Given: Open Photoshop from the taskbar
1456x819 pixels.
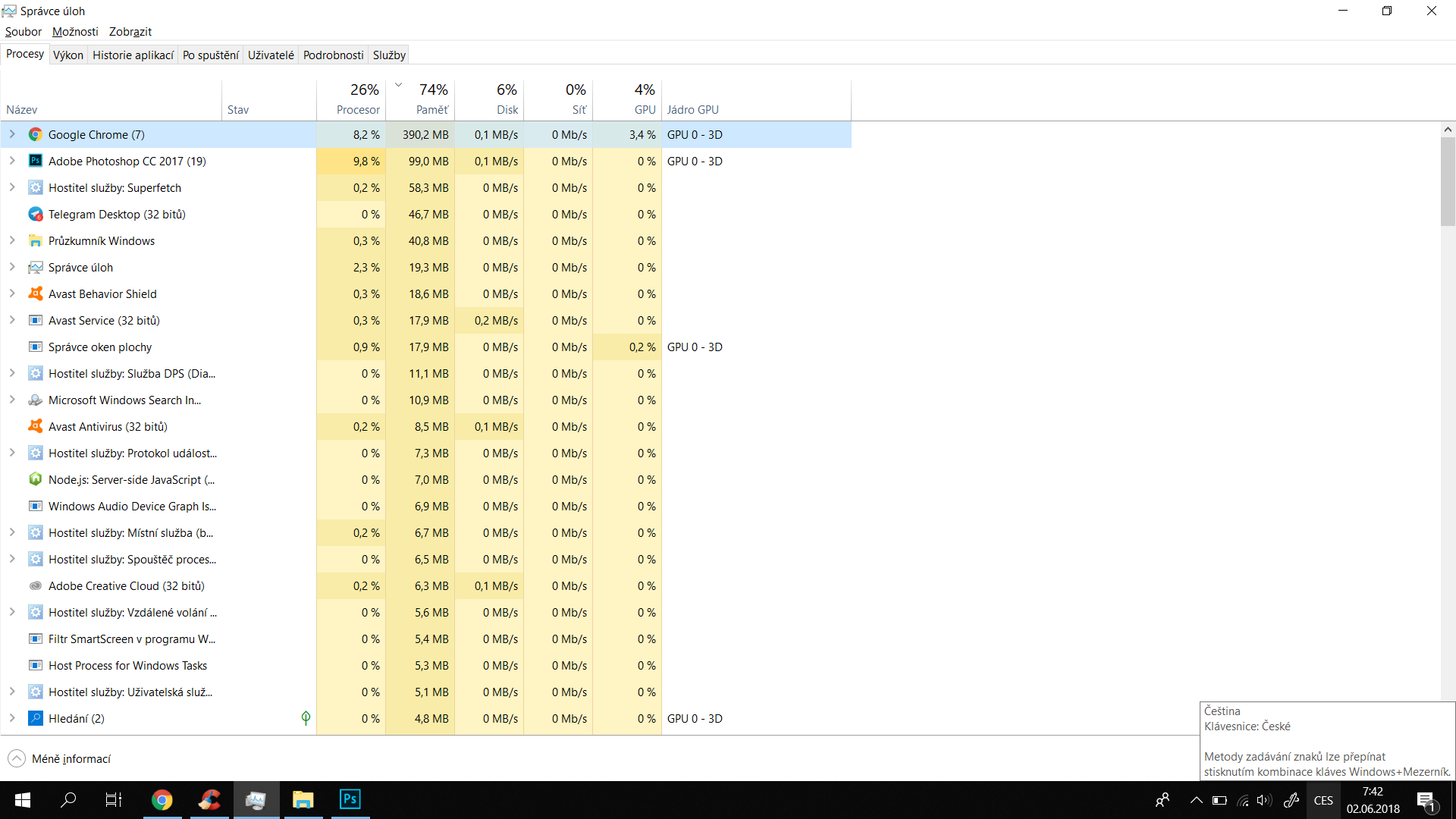Looking at the screenshot, I should [350, 799].
